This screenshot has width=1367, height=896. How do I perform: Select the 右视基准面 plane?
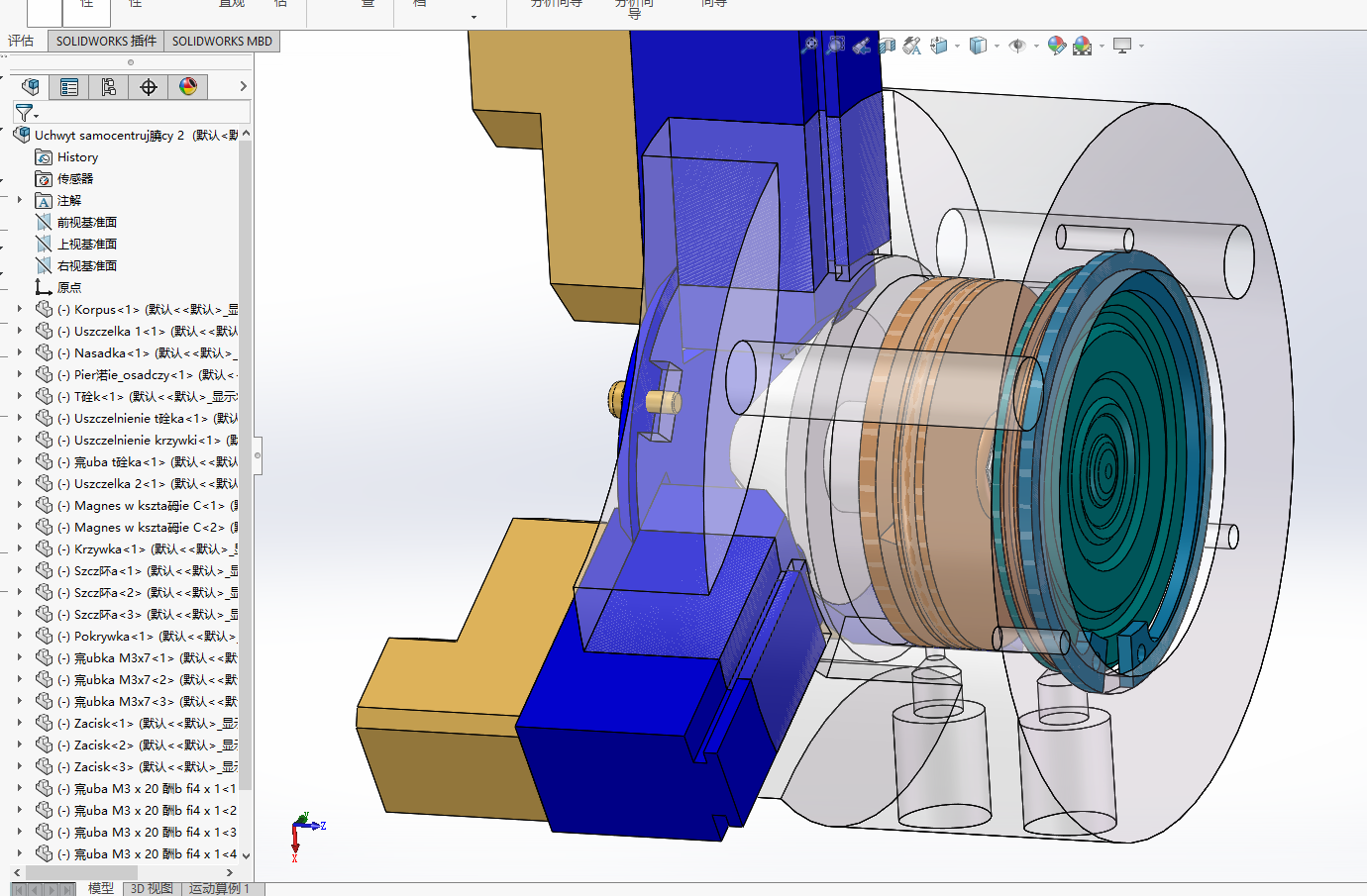(x=76, y=266)
